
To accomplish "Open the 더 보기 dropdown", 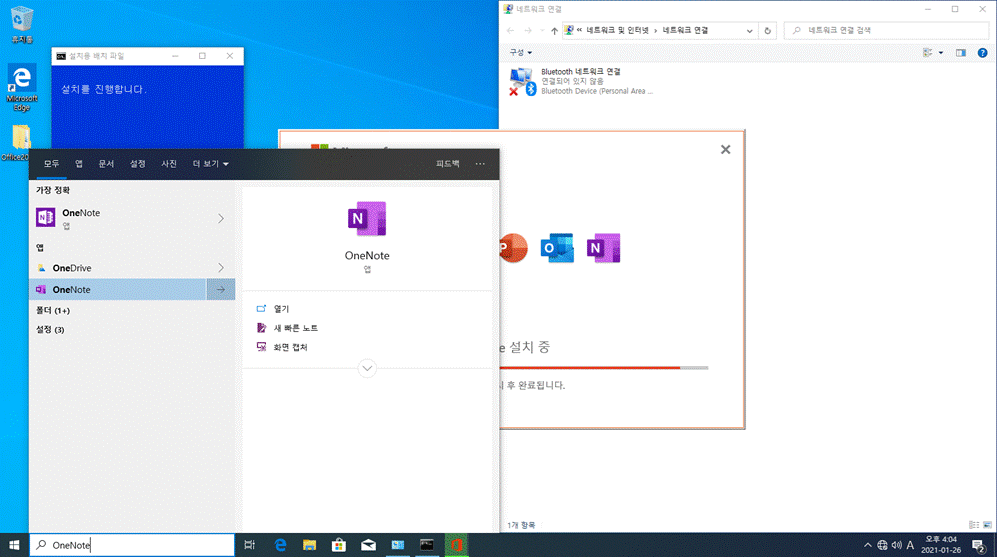I will click(210, 164).
